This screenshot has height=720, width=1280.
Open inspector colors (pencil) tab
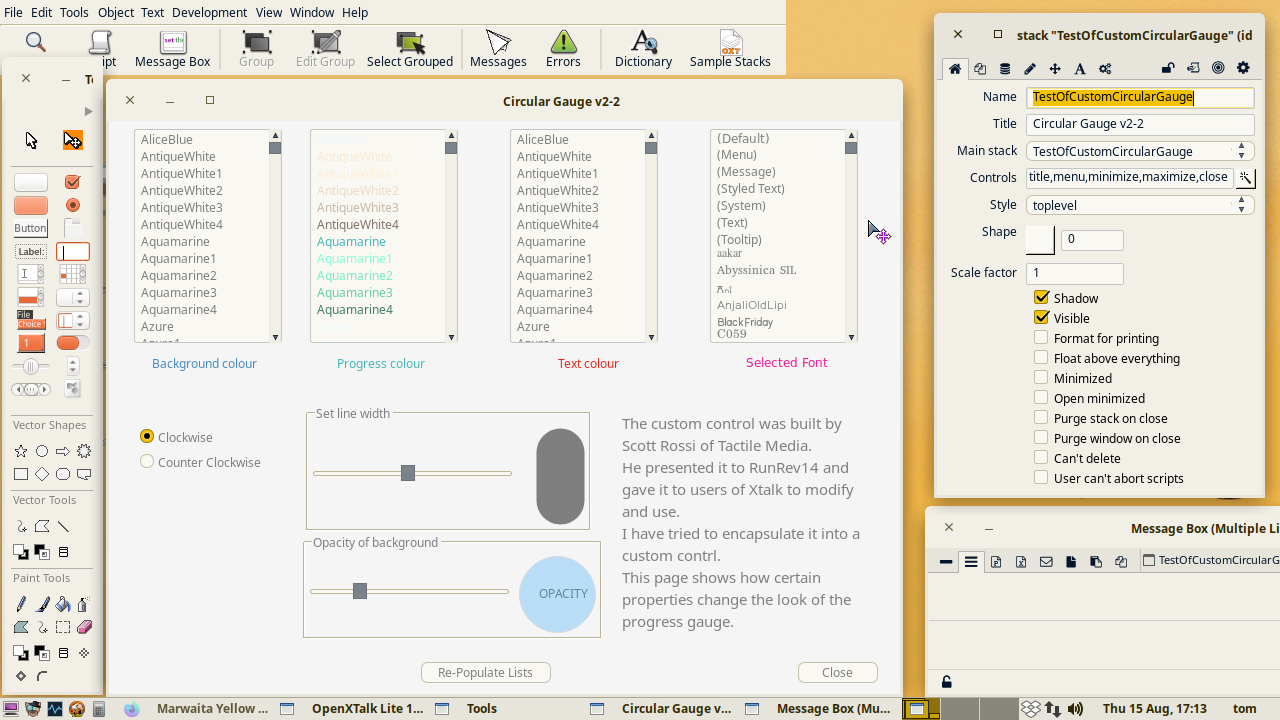tap(1030, 69)
